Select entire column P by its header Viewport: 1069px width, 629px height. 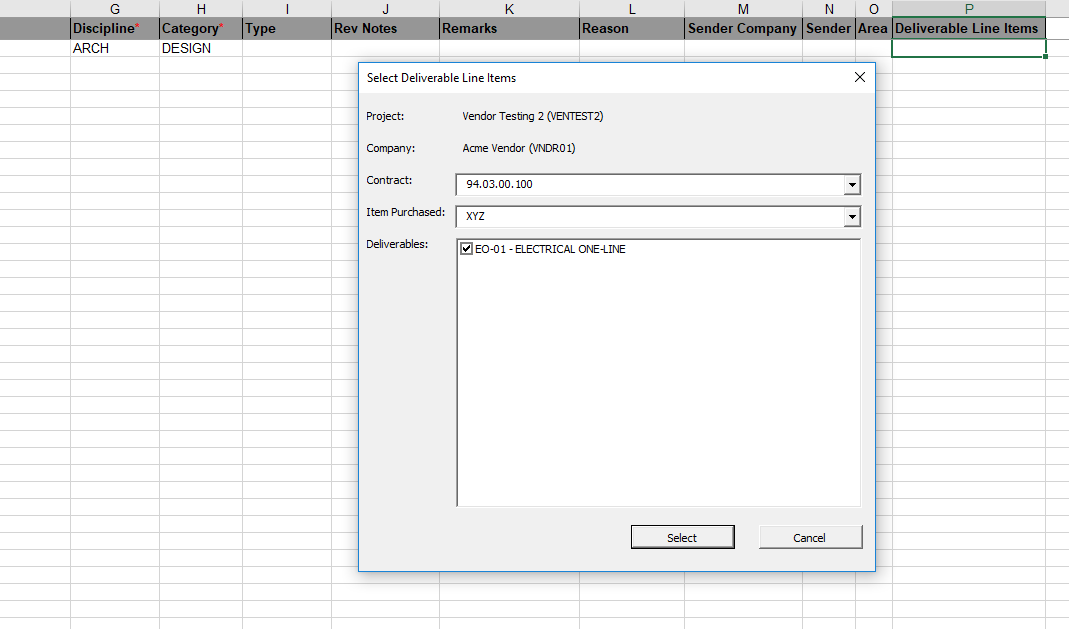[967, 9]
